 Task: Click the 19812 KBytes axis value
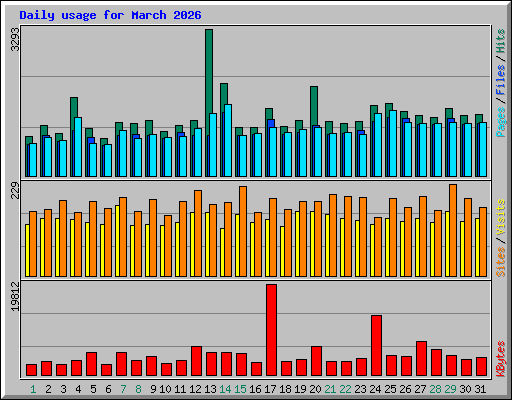[x=15, y=297]
